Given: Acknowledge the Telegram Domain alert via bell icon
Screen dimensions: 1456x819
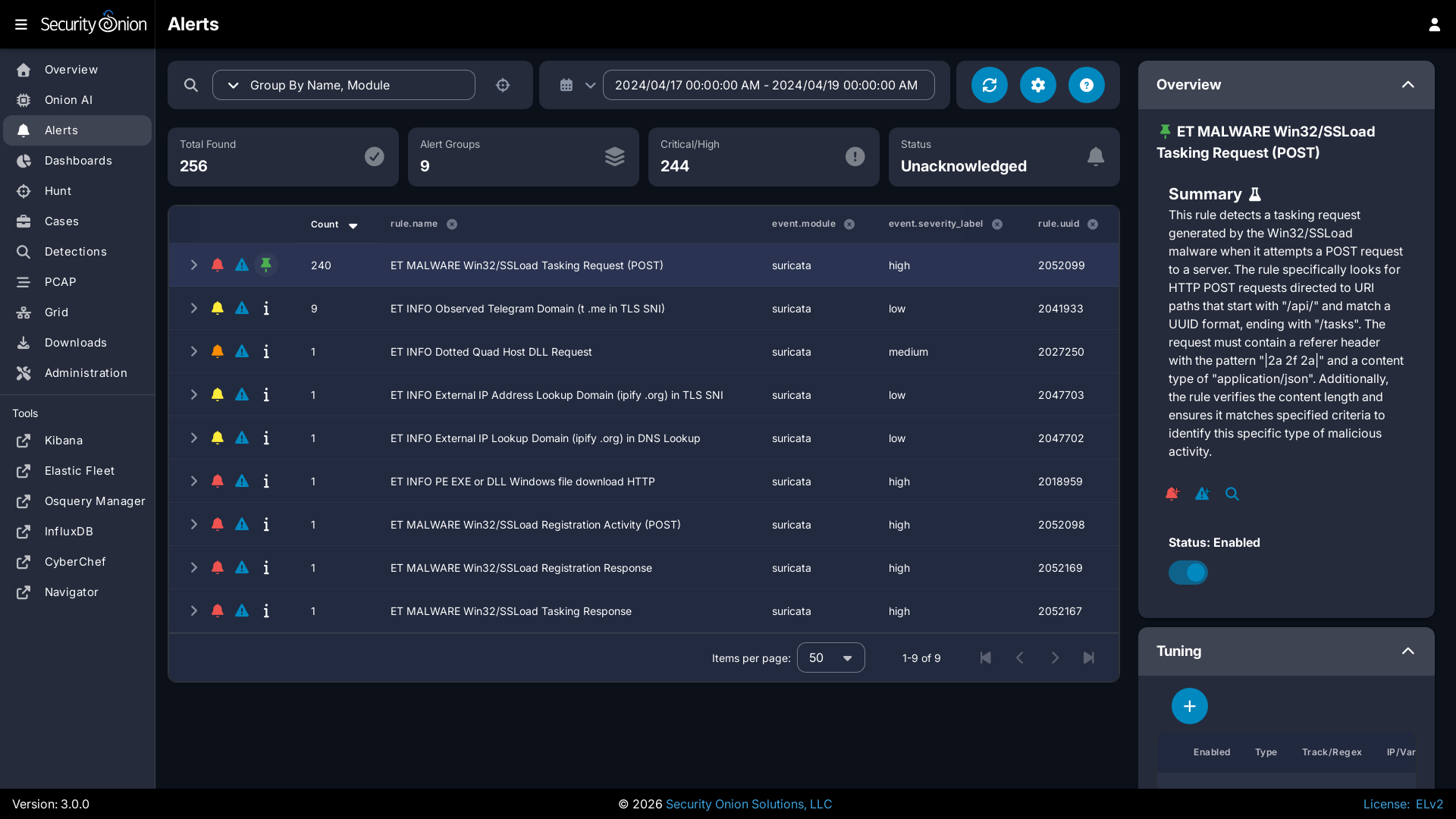Looking at the screenshot, I should pos(218,308).
